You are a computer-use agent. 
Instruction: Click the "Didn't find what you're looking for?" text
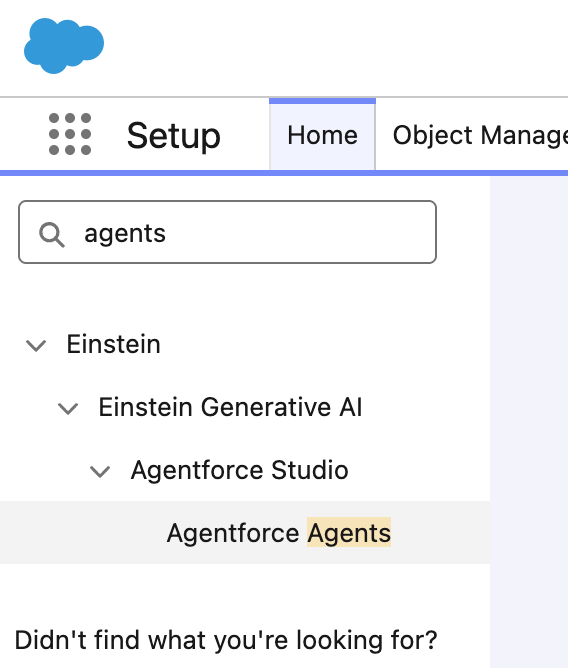tap(226, 640)
